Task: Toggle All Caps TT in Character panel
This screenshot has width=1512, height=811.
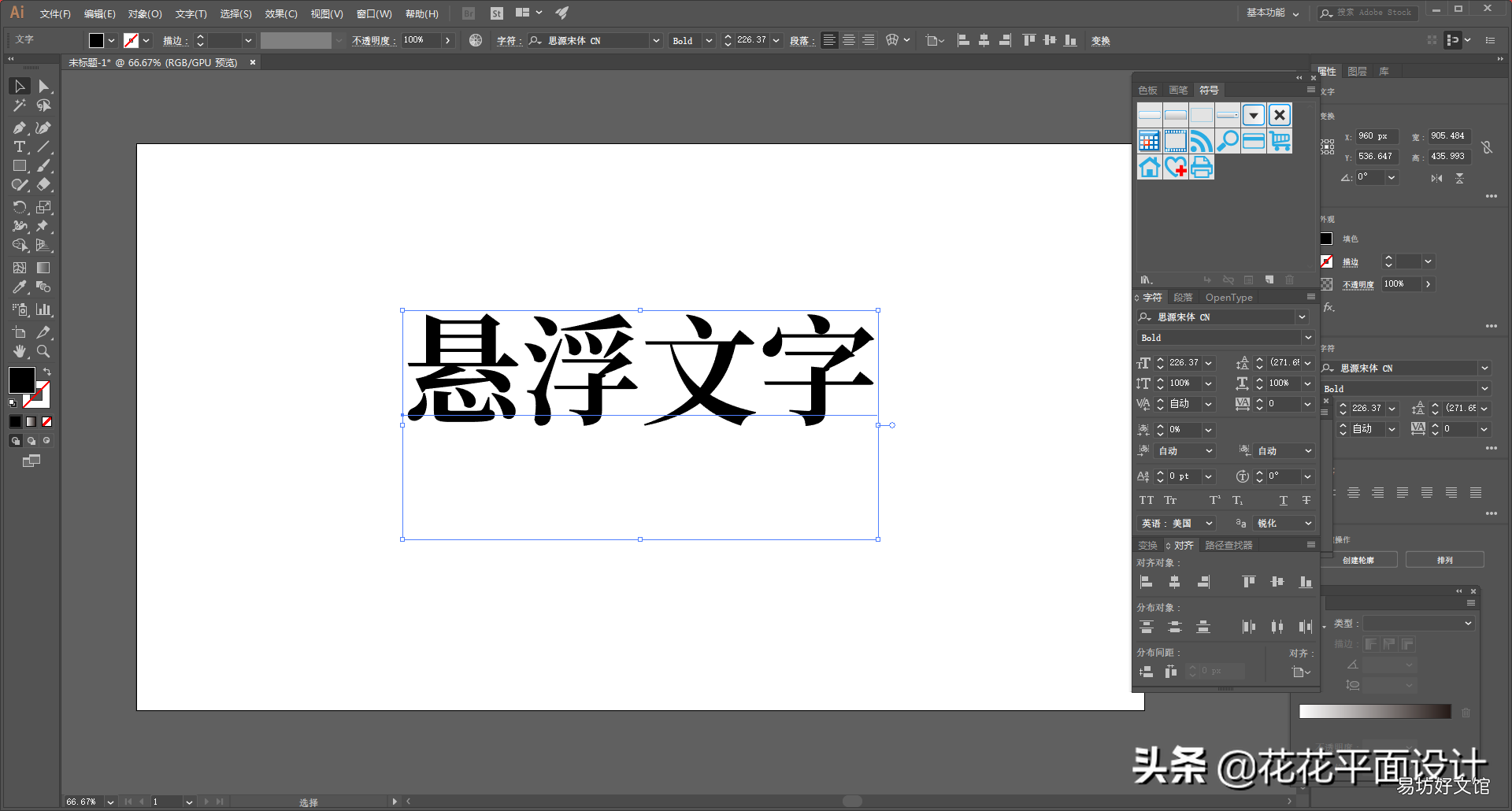Action: click(1147, 500)
